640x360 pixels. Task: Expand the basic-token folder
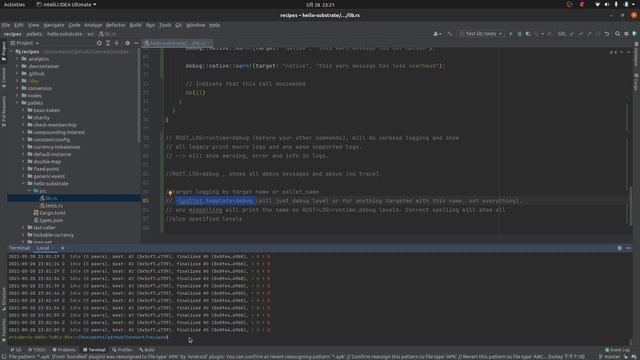point(23,111)
